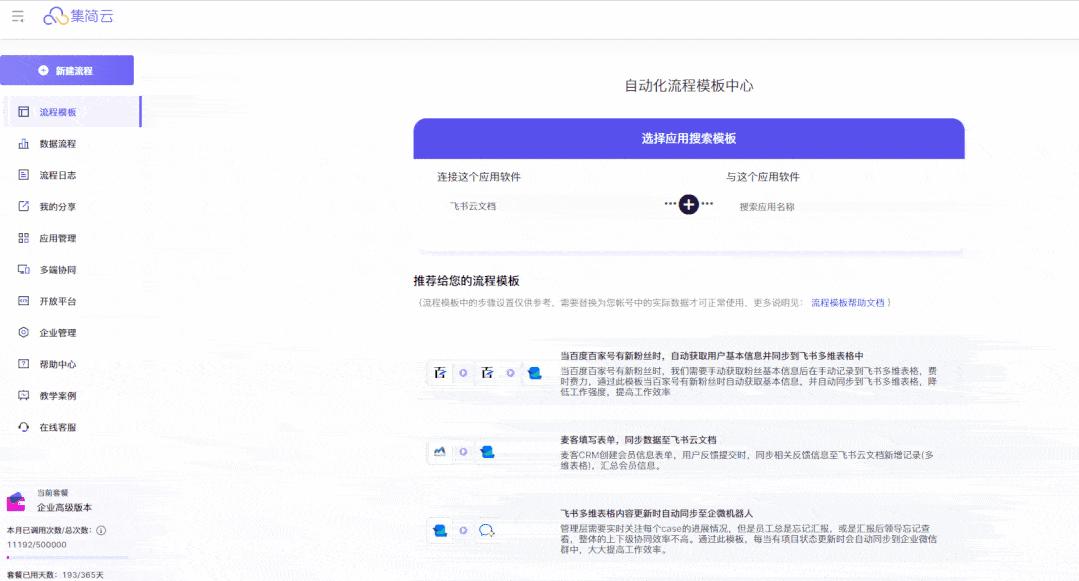Click the 飞书多维表格 icon in first template row
Viewport: 1079px width, 581px height.
(x=533, y=373)
